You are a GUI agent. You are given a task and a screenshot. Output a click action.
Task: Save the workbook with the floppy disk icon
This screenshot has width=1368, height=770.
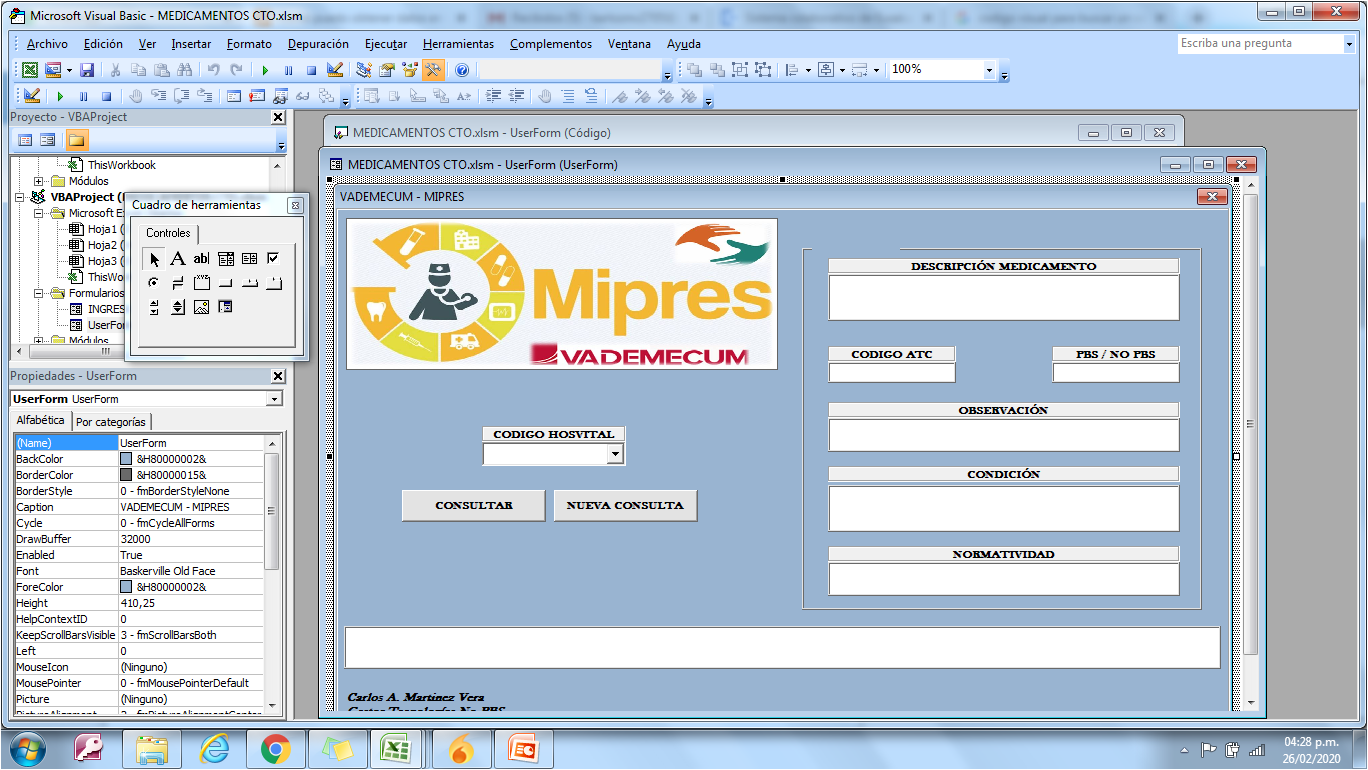click(x=87, y=70)
